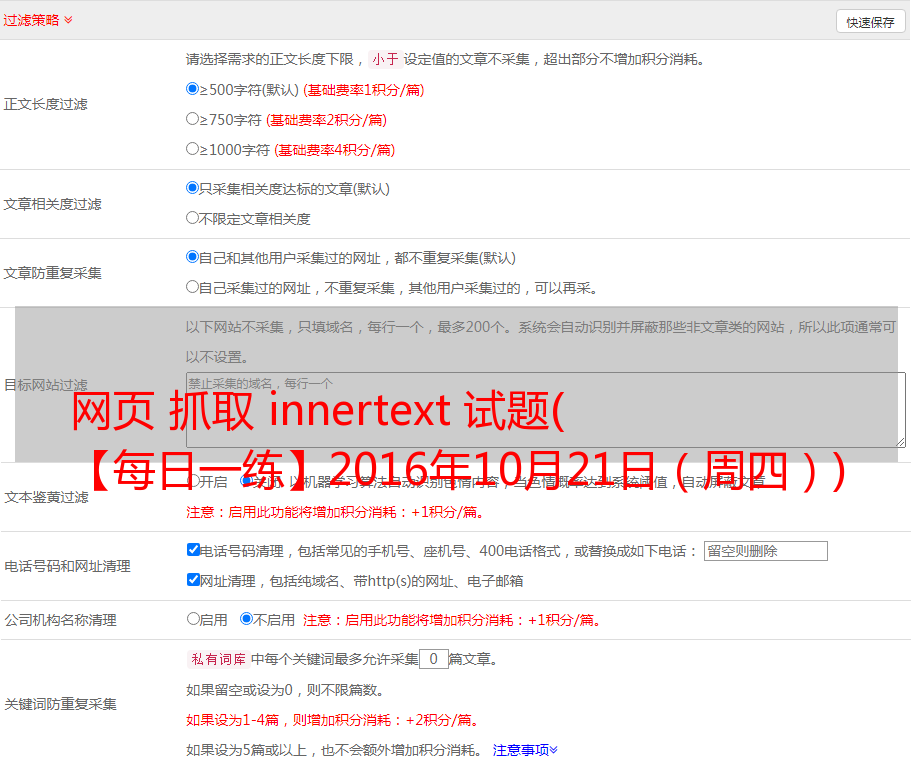Select the ≥750字符 length option

[192, 119]
